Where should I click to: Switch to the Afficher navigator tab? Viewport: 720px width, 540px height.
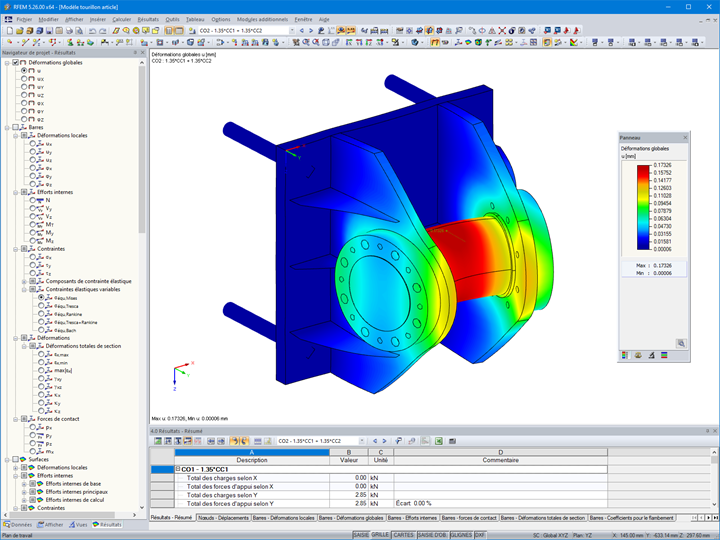(51, 524)
